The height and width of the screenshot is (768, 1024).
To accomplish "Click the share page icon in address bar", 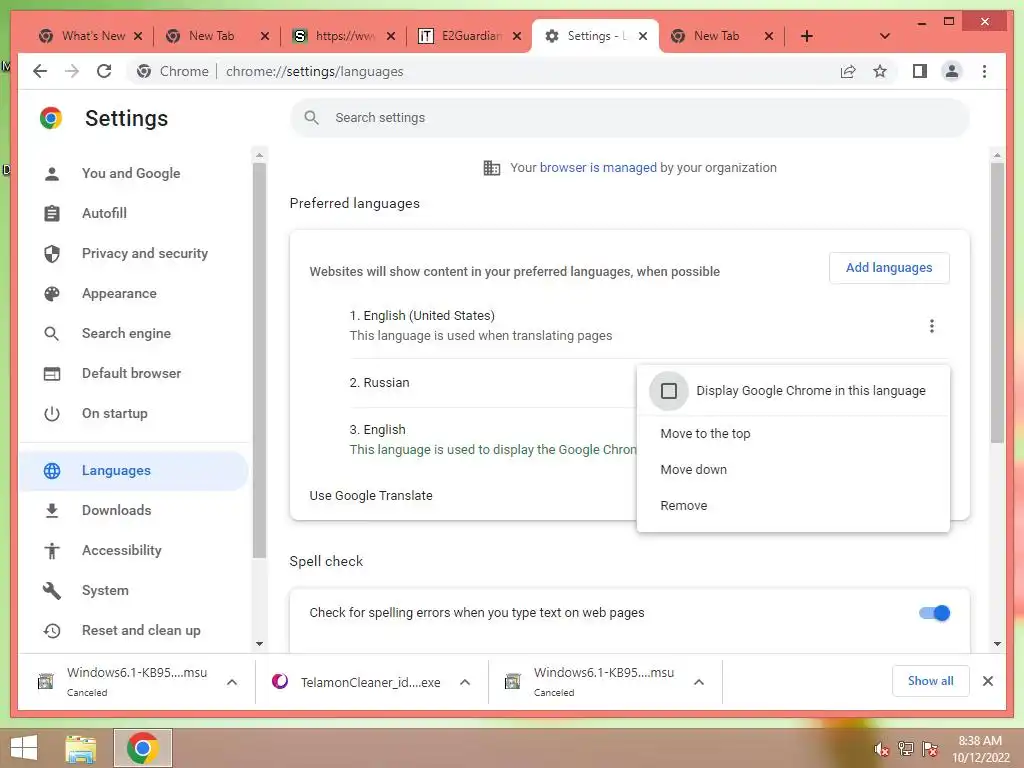I will pyautogui.click(x=848, y=71).
